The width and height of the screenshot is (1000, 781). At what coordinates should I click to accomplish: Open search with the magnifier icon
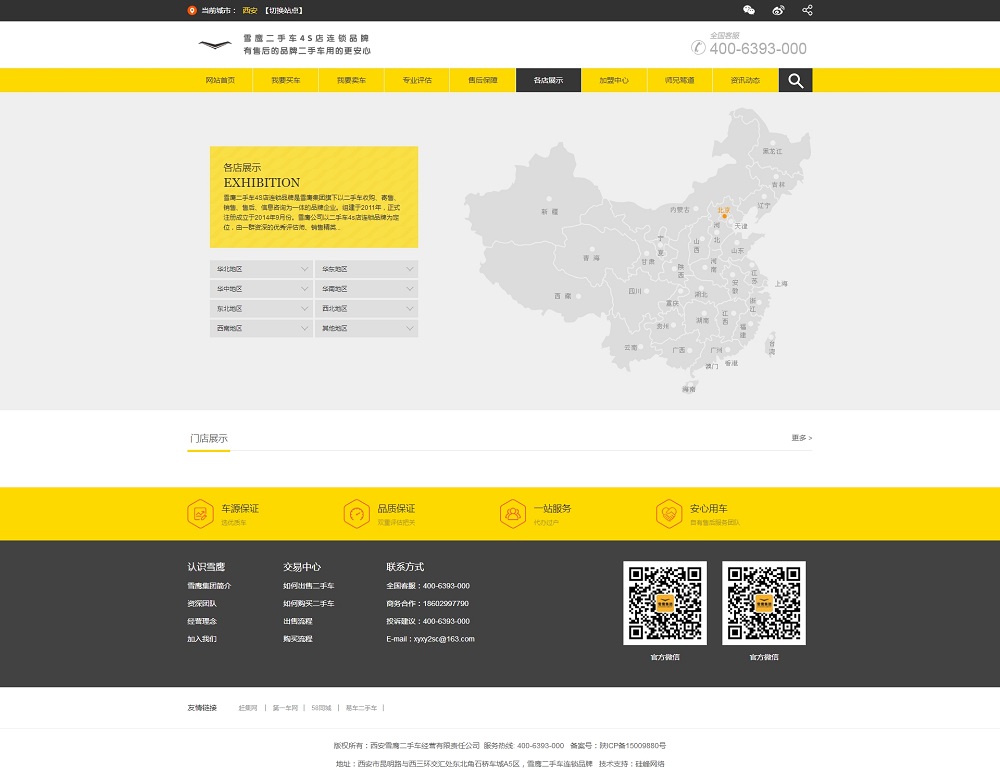point(795,81)
